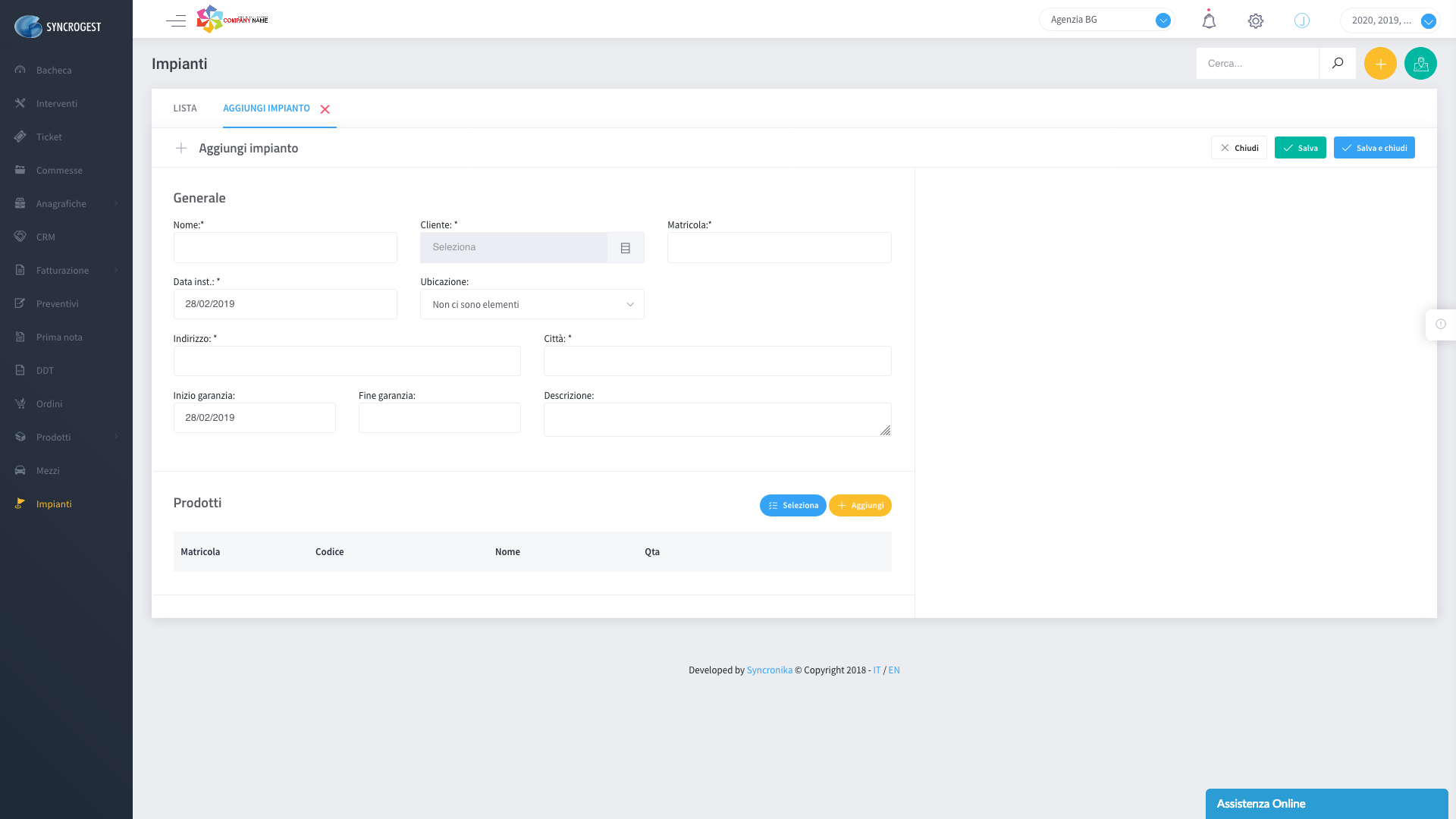The width and height of the screenshot is (1456, 819).
Task: Click the Salva e chiudi button
Action: pos(1374,148)
